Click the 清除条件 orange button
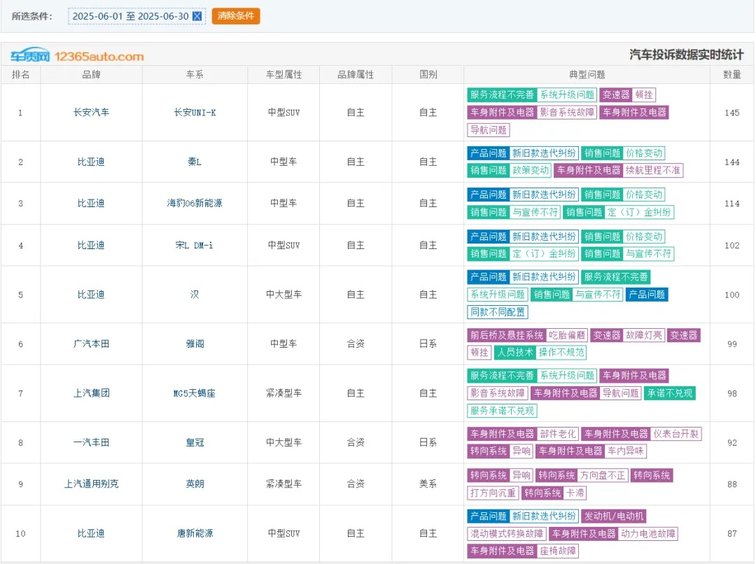The image size is (756, 564). point(236,16)
